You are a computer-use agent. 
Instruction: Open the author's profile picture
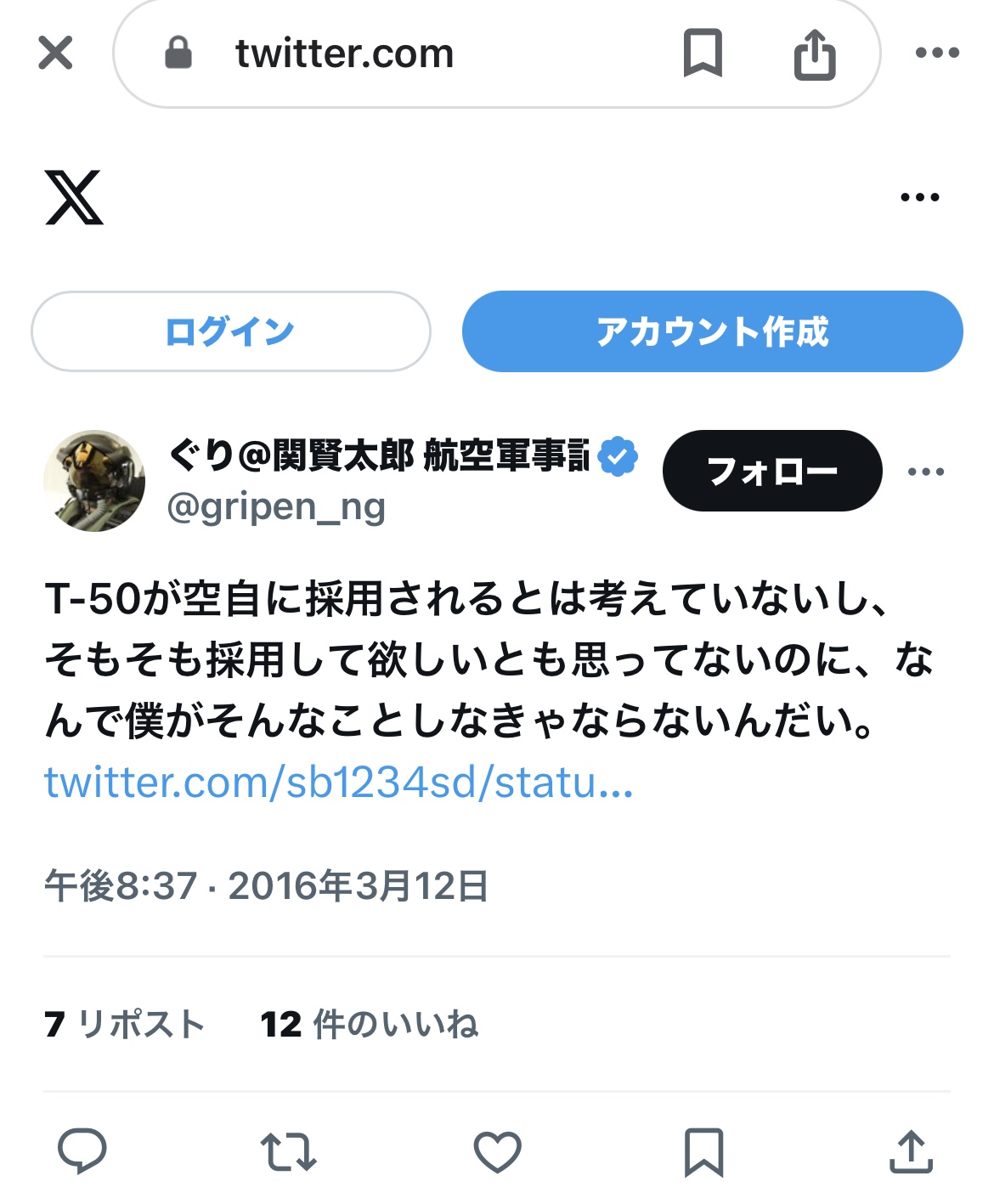[94, 481]
